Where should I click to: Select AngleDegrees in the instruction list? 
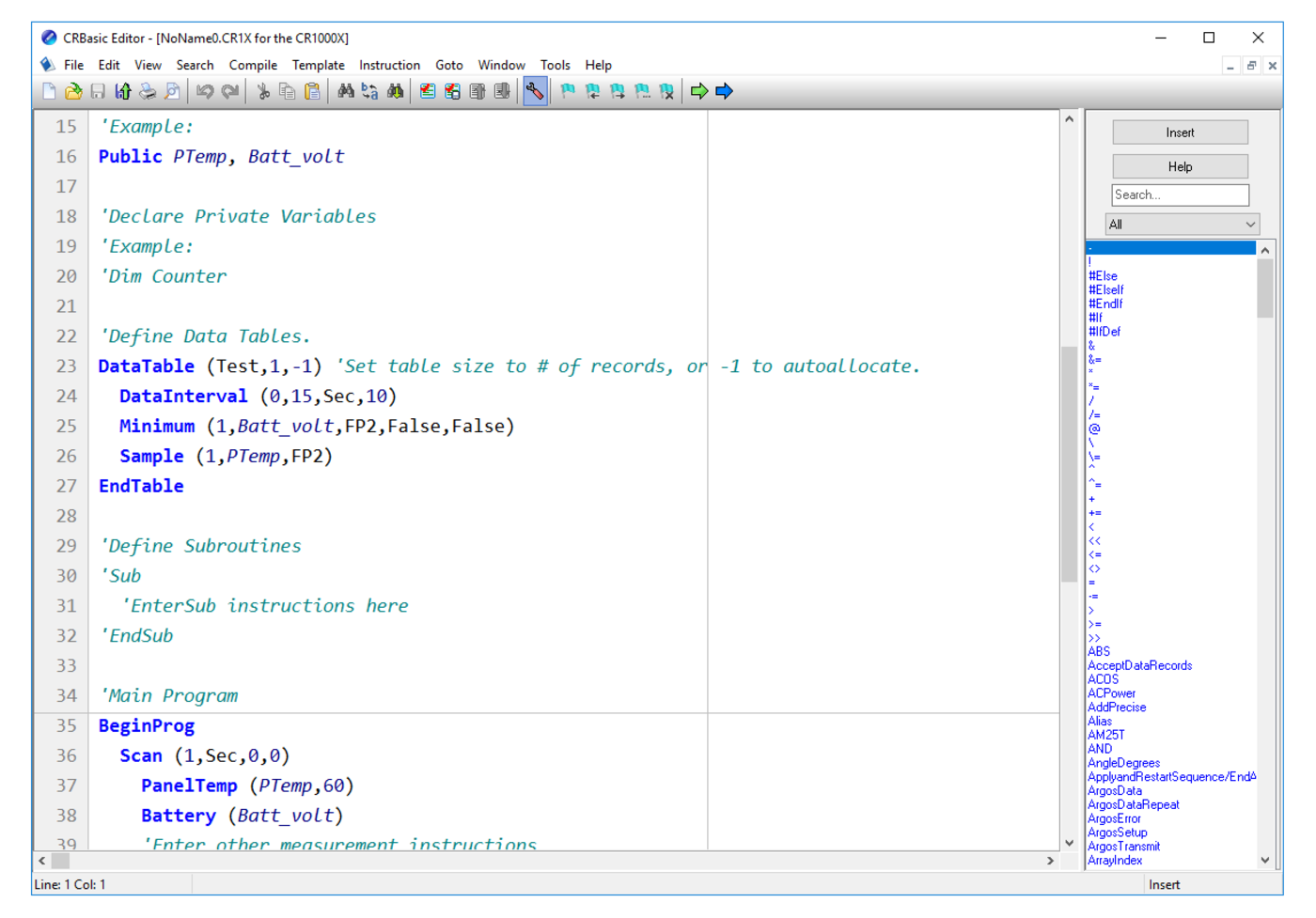(1124, 763)
